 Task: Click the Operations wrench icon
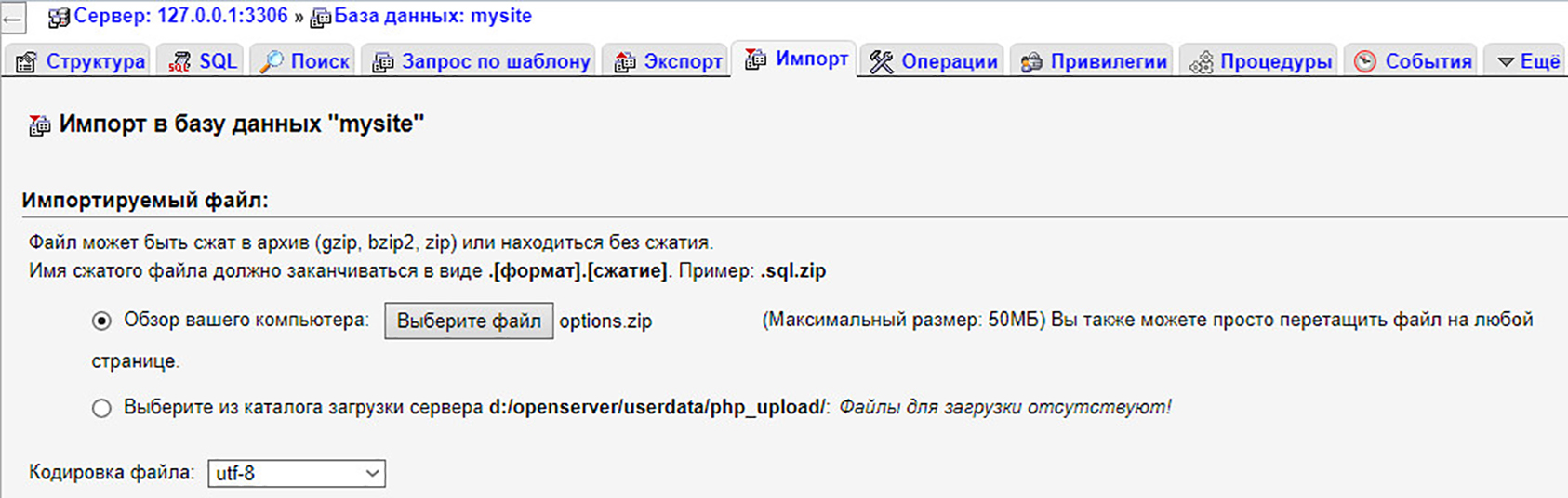pyautogui.click(x=881, y=62)
